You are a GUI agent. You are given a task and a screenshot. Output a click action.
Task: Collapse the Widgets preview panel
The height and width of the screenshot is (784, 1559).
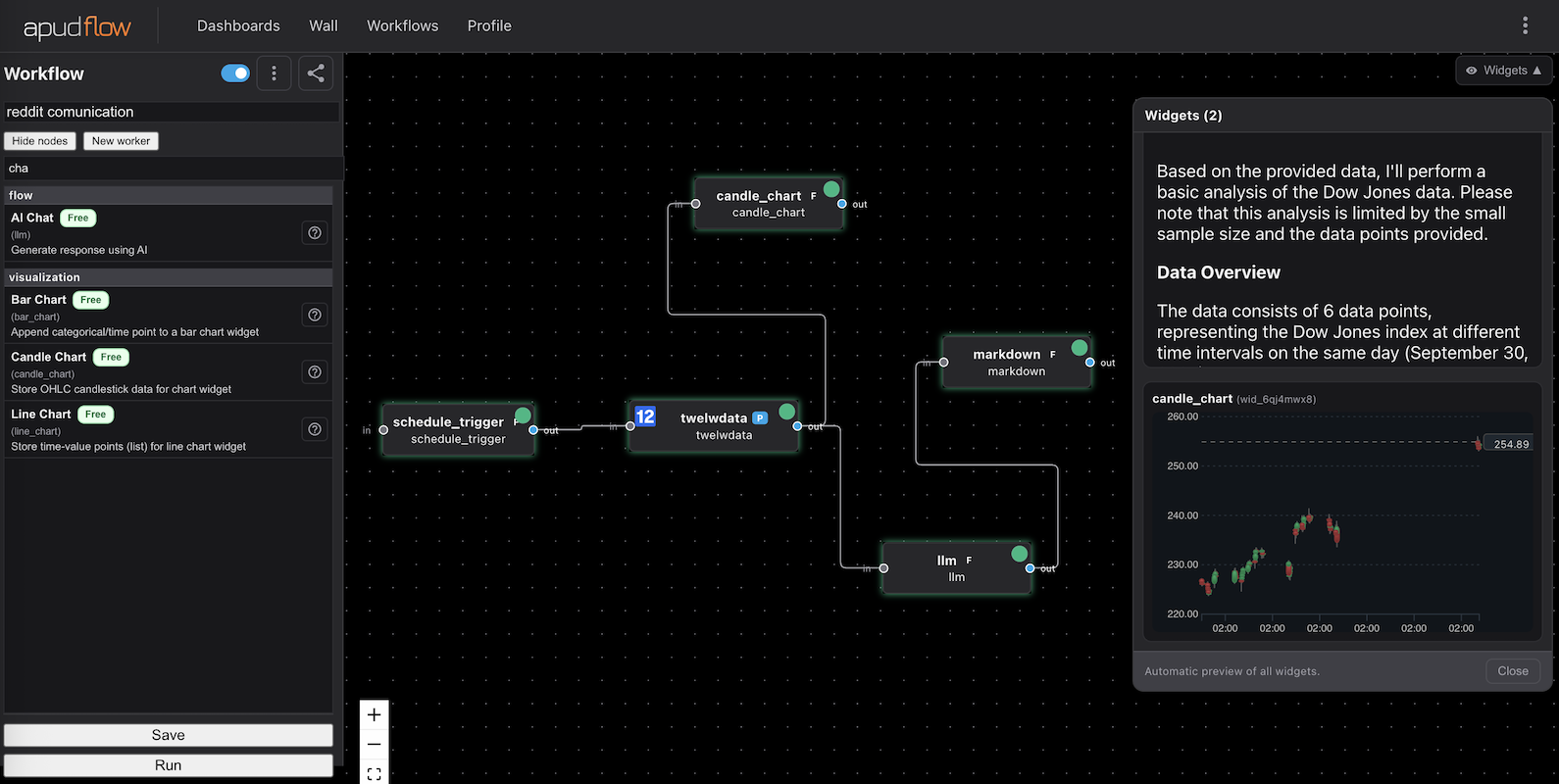tap(1503, 71)
